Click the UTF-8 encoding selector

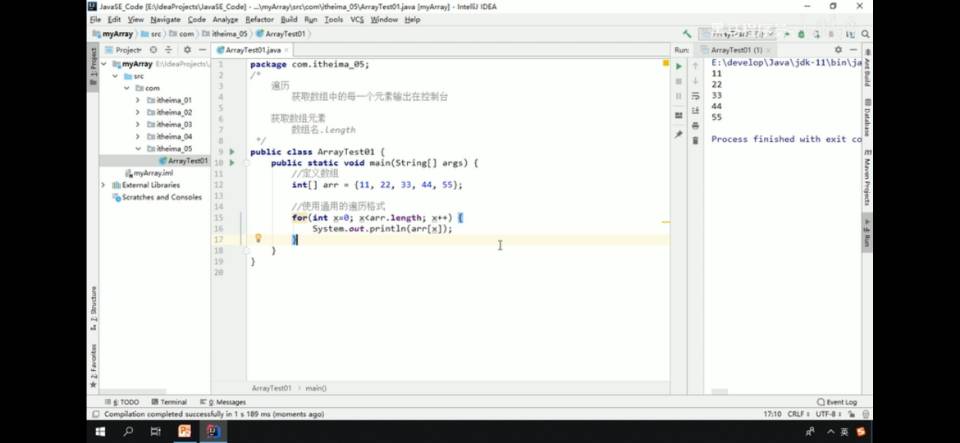pos(827,414)
